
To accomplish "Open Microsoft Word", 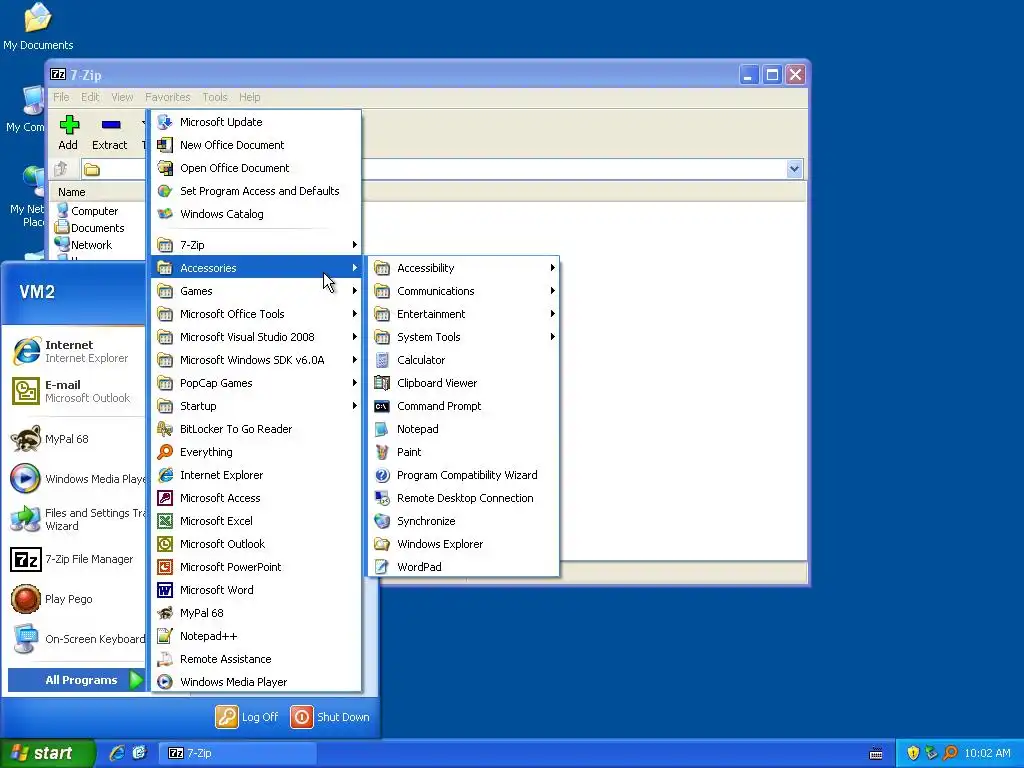I will click(x=256, y=590).
